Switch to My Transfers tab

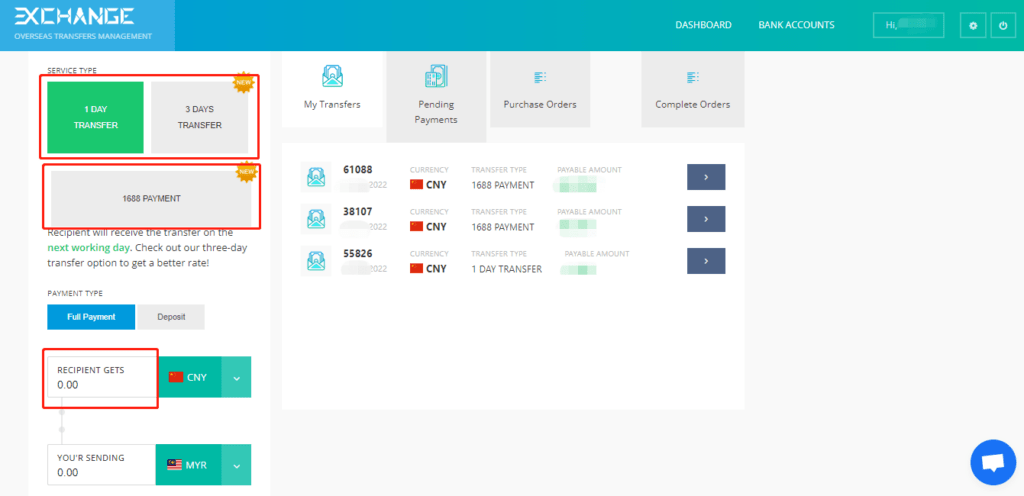coord(332,89)
